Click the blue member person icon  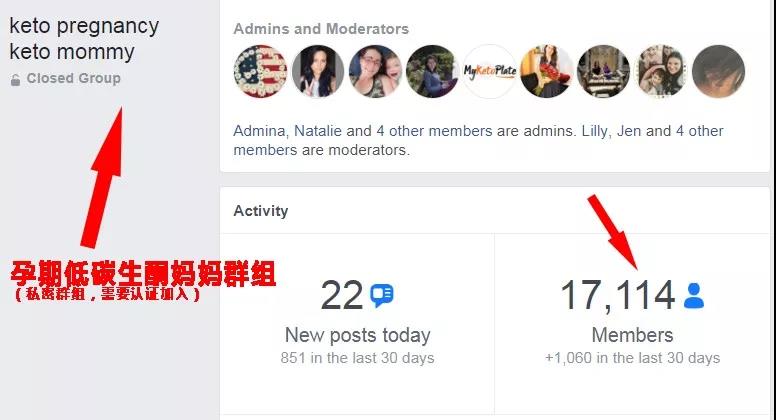coord(693,296)
